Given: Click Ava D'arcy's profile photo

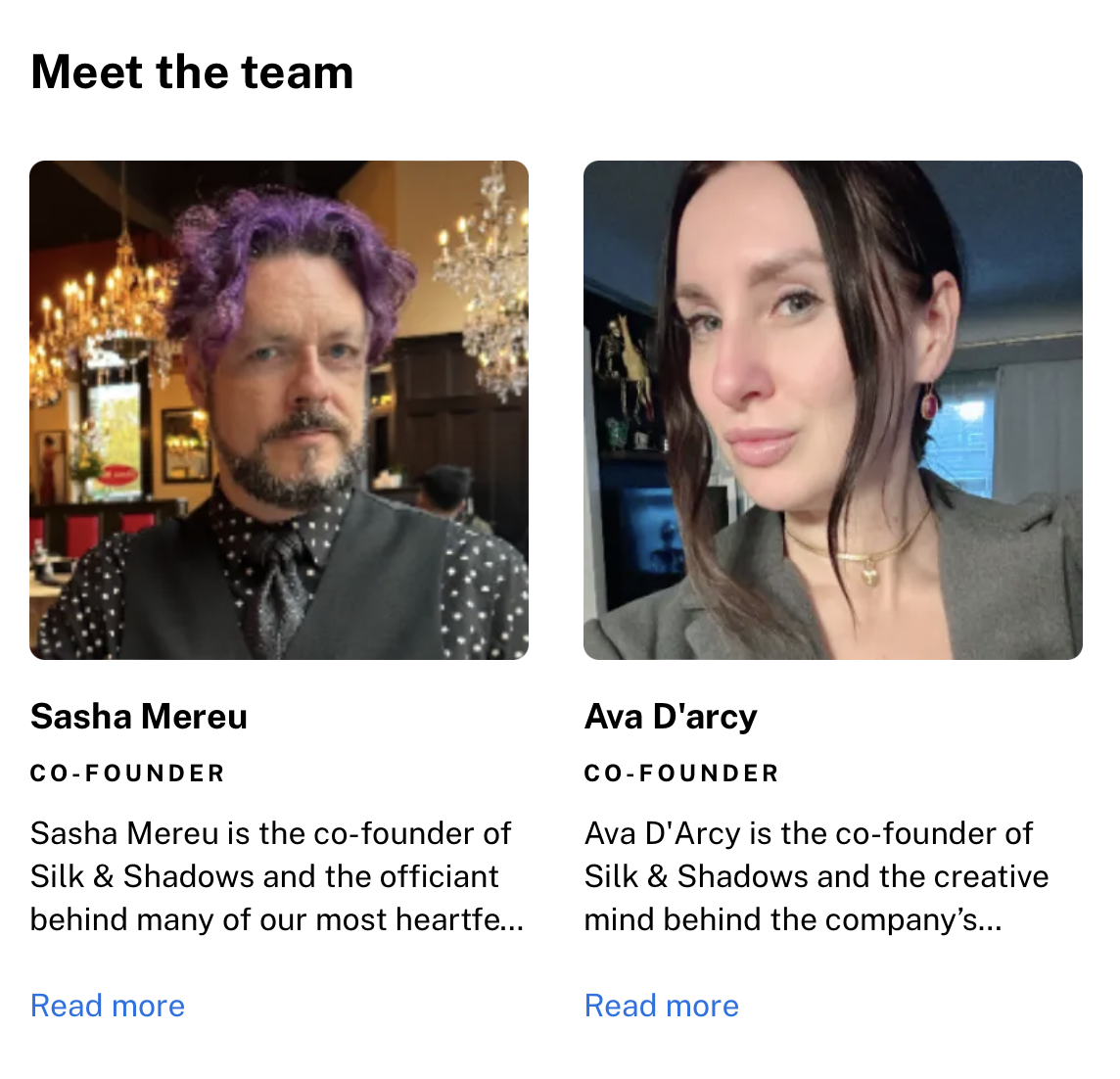Looking at the screenshot, I should pos(833,410).
